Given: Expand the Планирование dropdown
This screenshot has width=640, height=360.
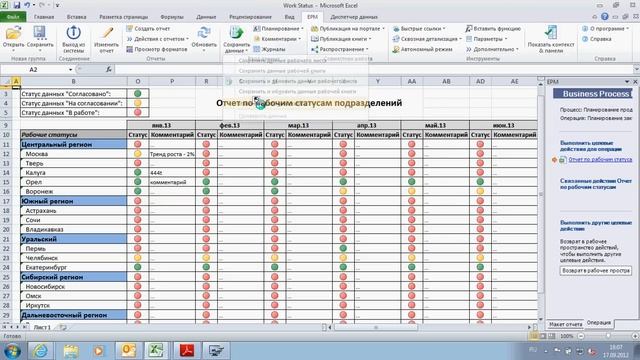Looking at the screenshot, I should (x=302, y=29).
